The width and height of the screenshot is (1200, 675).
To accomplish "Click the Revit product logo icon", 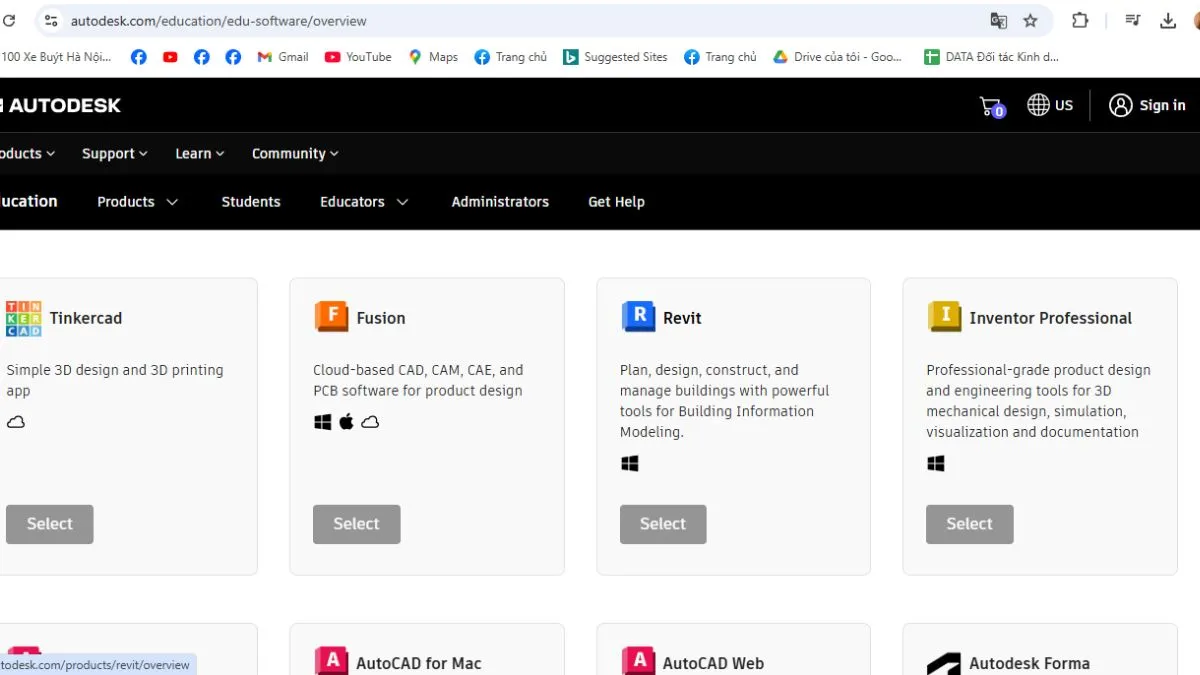I will coord(638,317).
